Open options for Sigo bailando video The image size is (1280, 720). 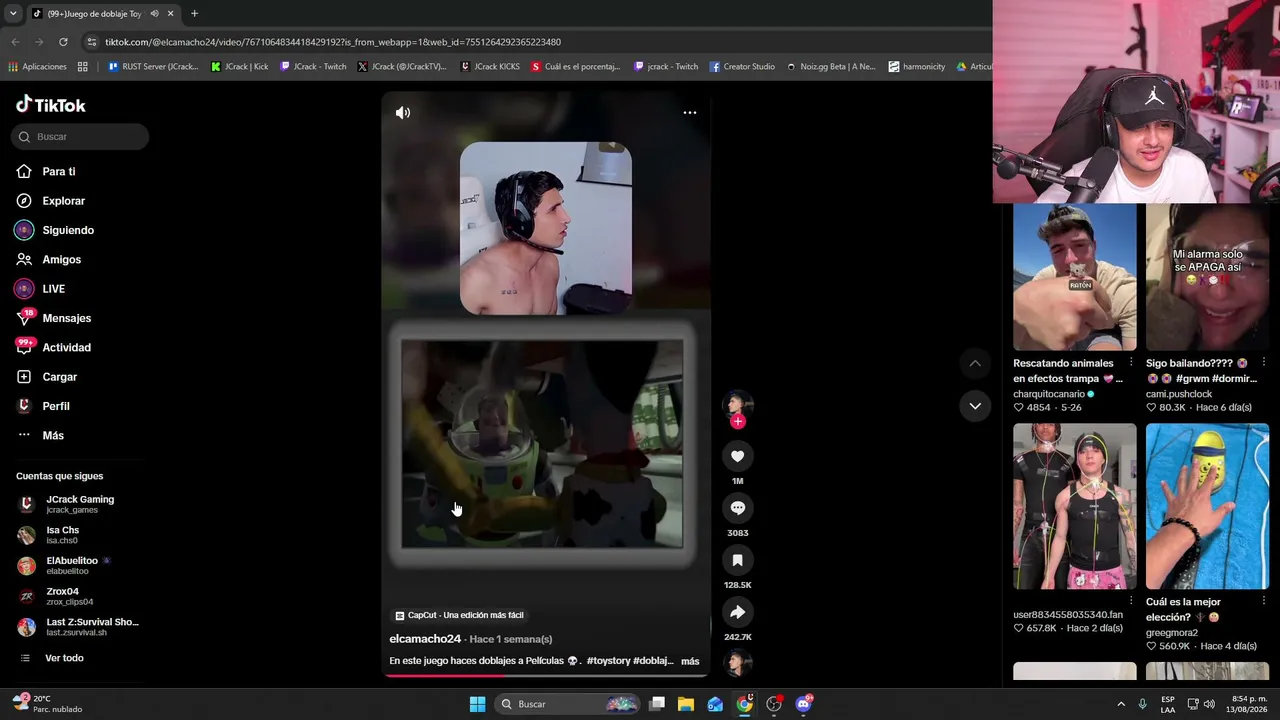pyautogui.click(x=1264, y=362)
